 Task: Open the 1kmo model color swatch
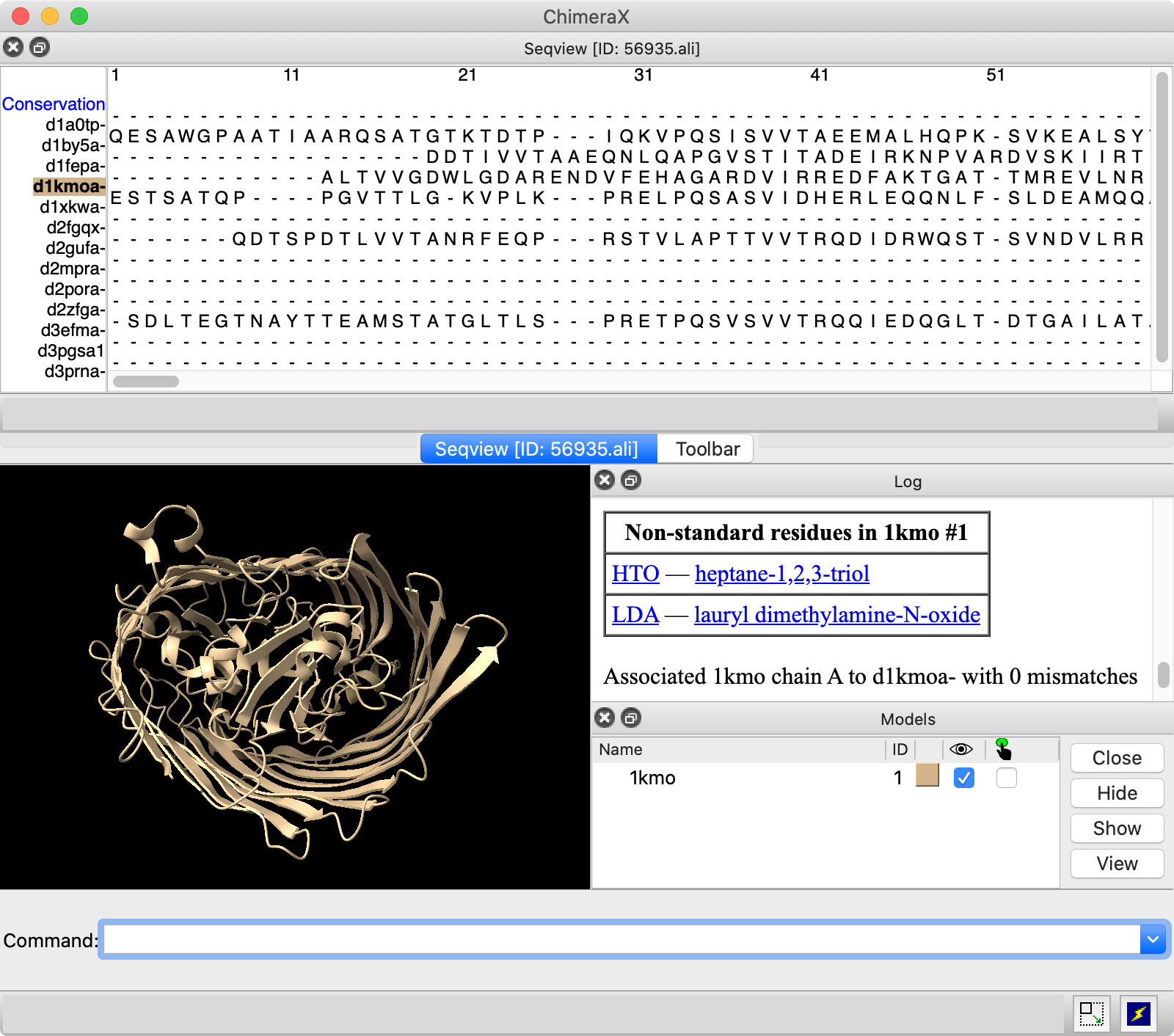point(927,776)
